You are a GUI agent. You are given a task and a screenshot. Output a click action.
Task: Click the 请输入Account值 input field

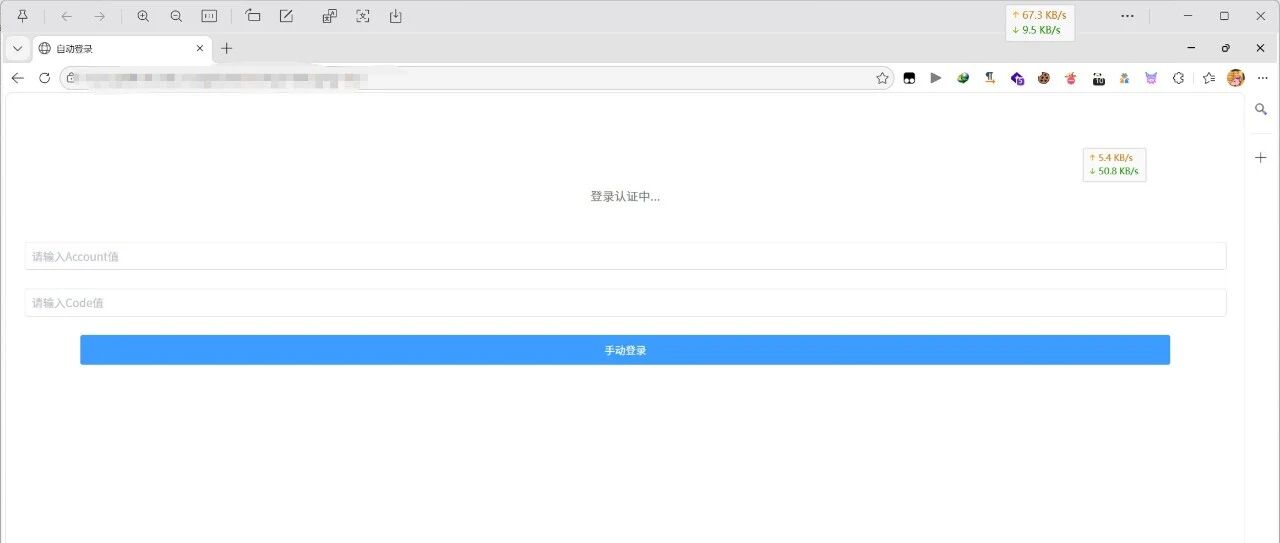click(625, 256)
